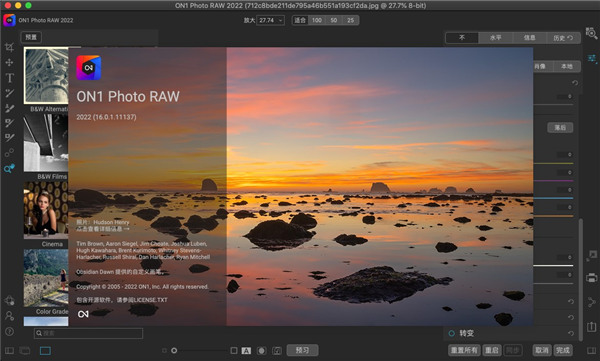Open the help question mark icon
Image resolution: width=600 pixels, height=361 pixels.
click(x=9, y=332)
